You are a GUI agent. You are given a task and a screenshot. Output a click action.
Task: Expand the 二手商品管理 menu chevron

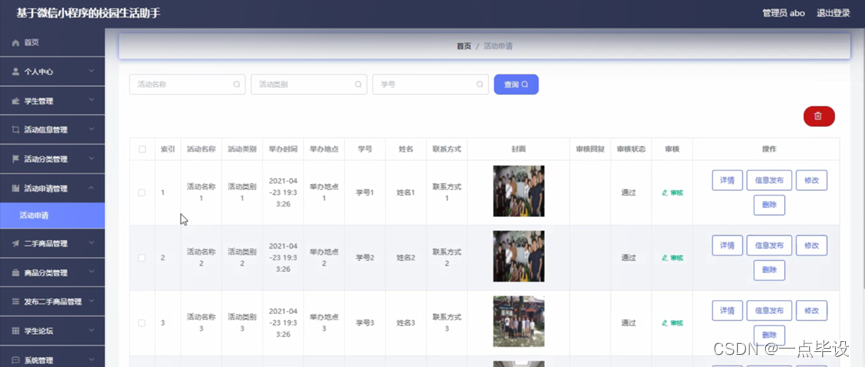92,243
